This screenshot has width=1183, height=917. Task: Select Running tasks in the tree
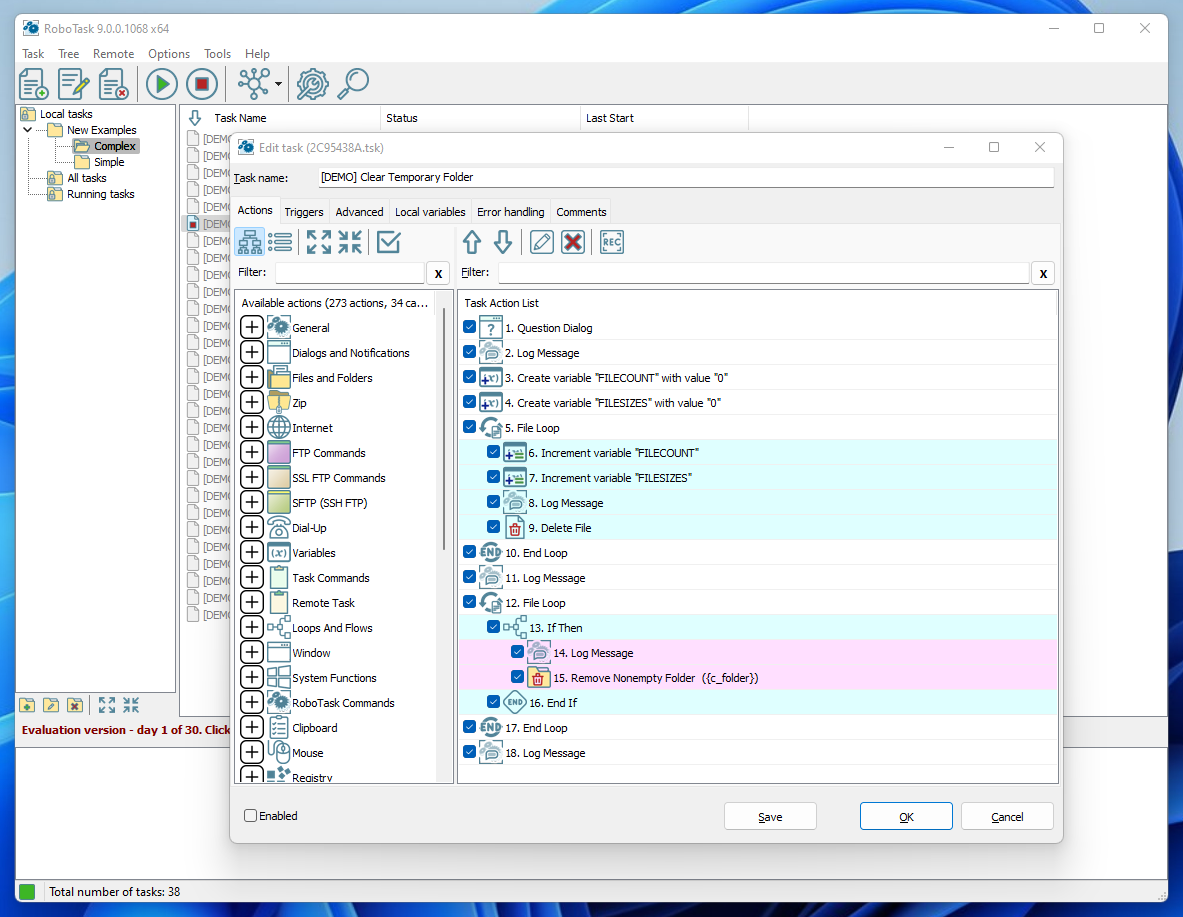(x=100, y=194)
